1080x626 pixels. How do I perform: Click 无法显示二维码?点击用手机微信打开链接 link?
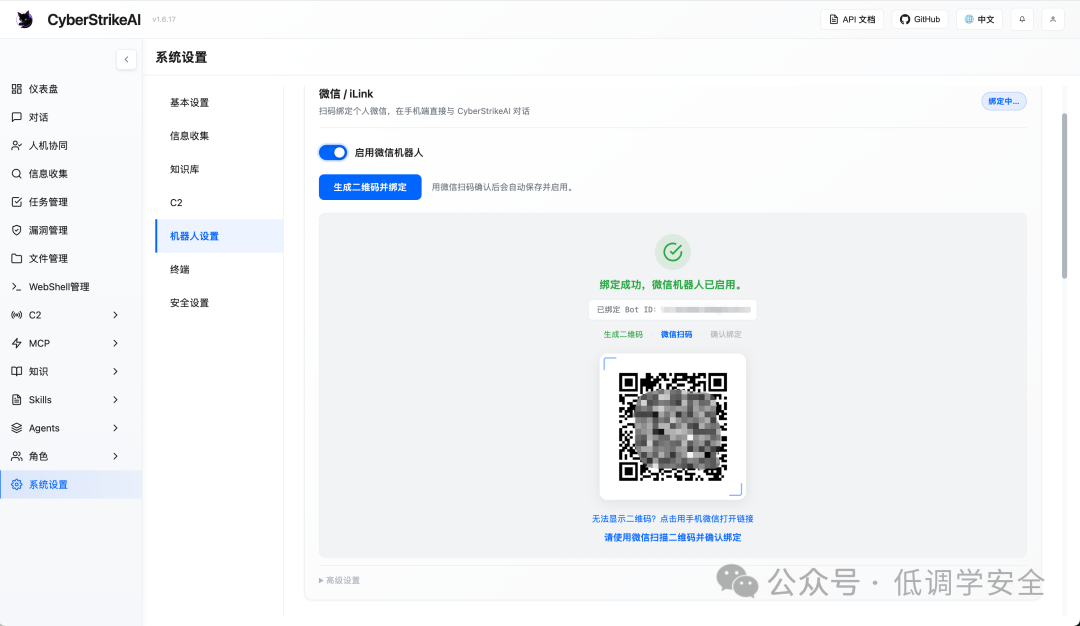tap(672, 519)
